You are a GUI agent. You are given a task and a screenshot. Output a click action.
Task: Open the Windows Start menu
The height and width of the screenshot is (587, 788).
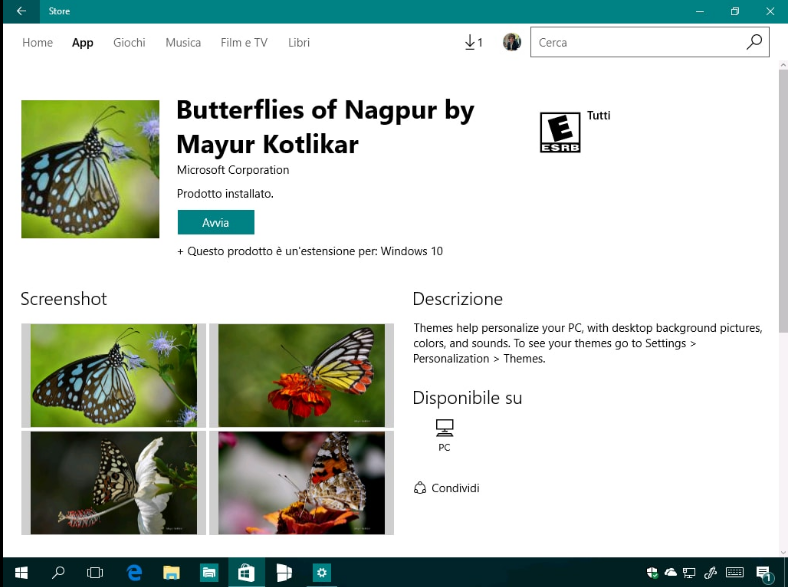click(x=21, y=572)
